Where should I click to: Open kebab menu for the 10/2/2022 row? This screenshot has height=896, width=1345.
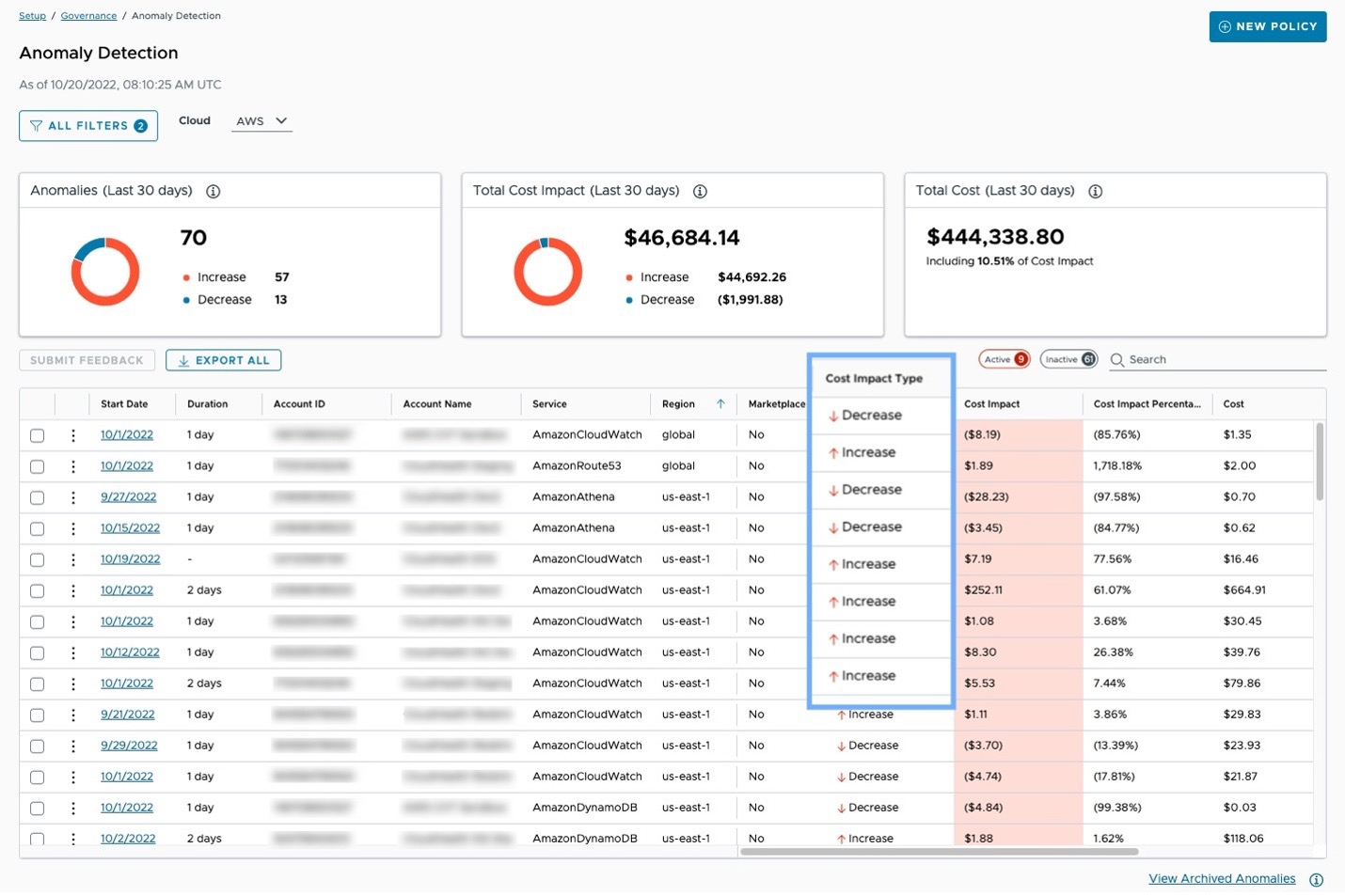73,839
